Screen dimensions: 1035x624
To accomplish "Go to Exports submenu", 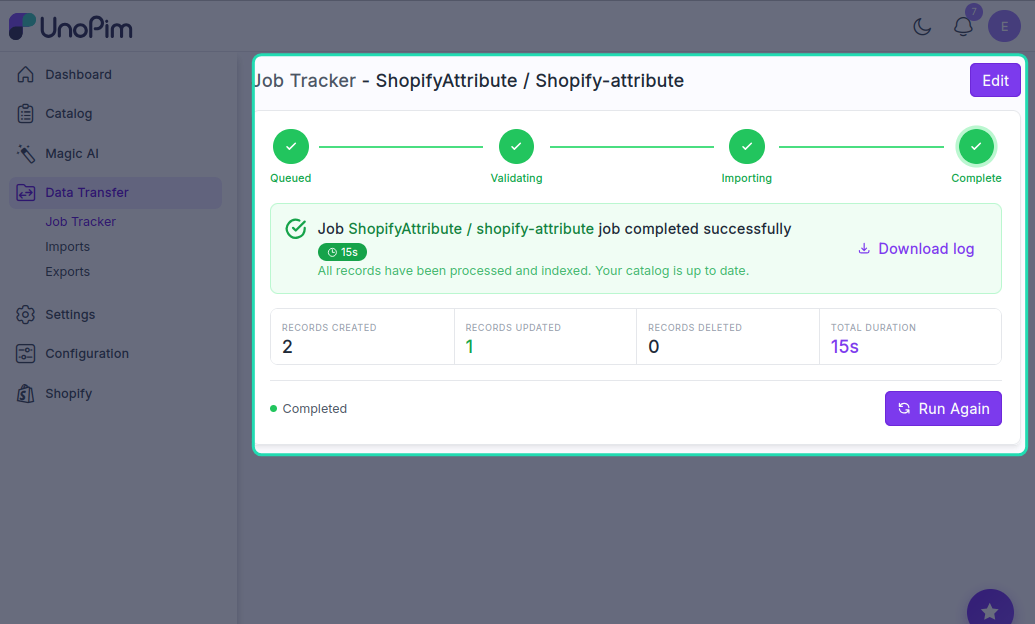I will coord(67,272).
